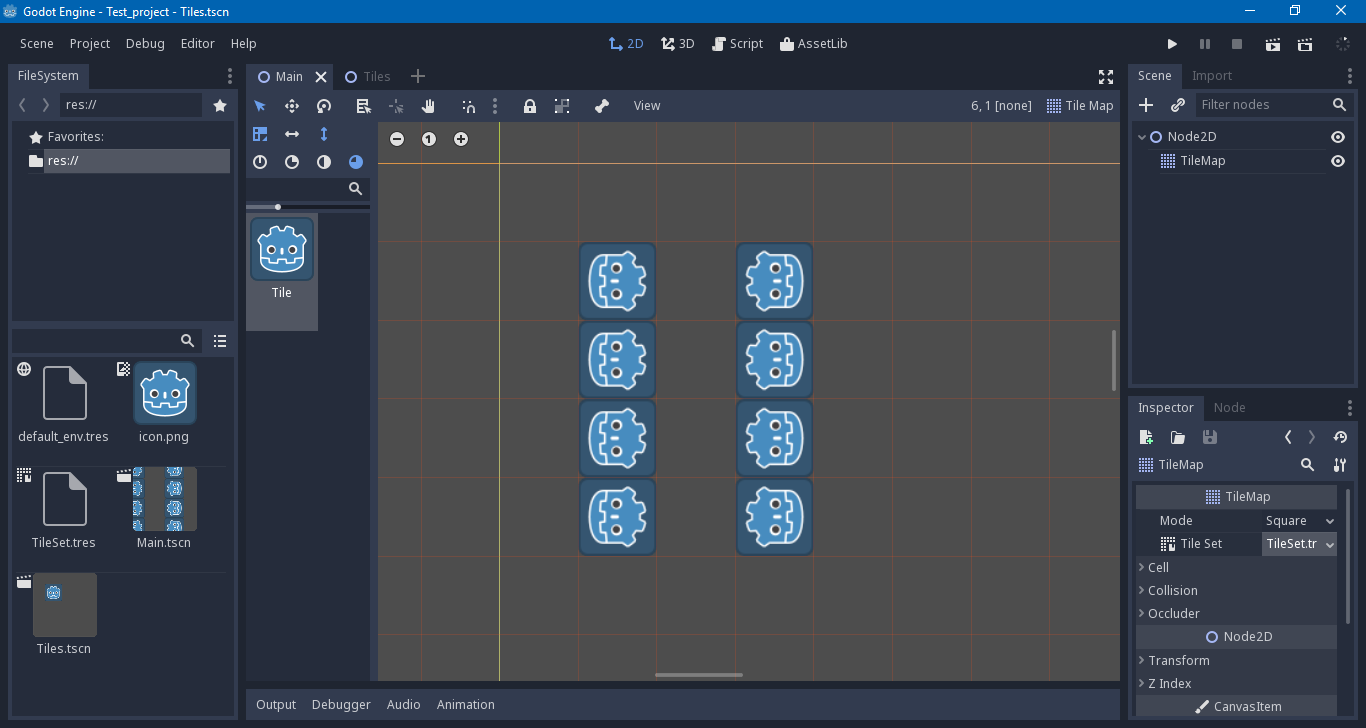Switch file view to list mode

click(x=220, y=341)
